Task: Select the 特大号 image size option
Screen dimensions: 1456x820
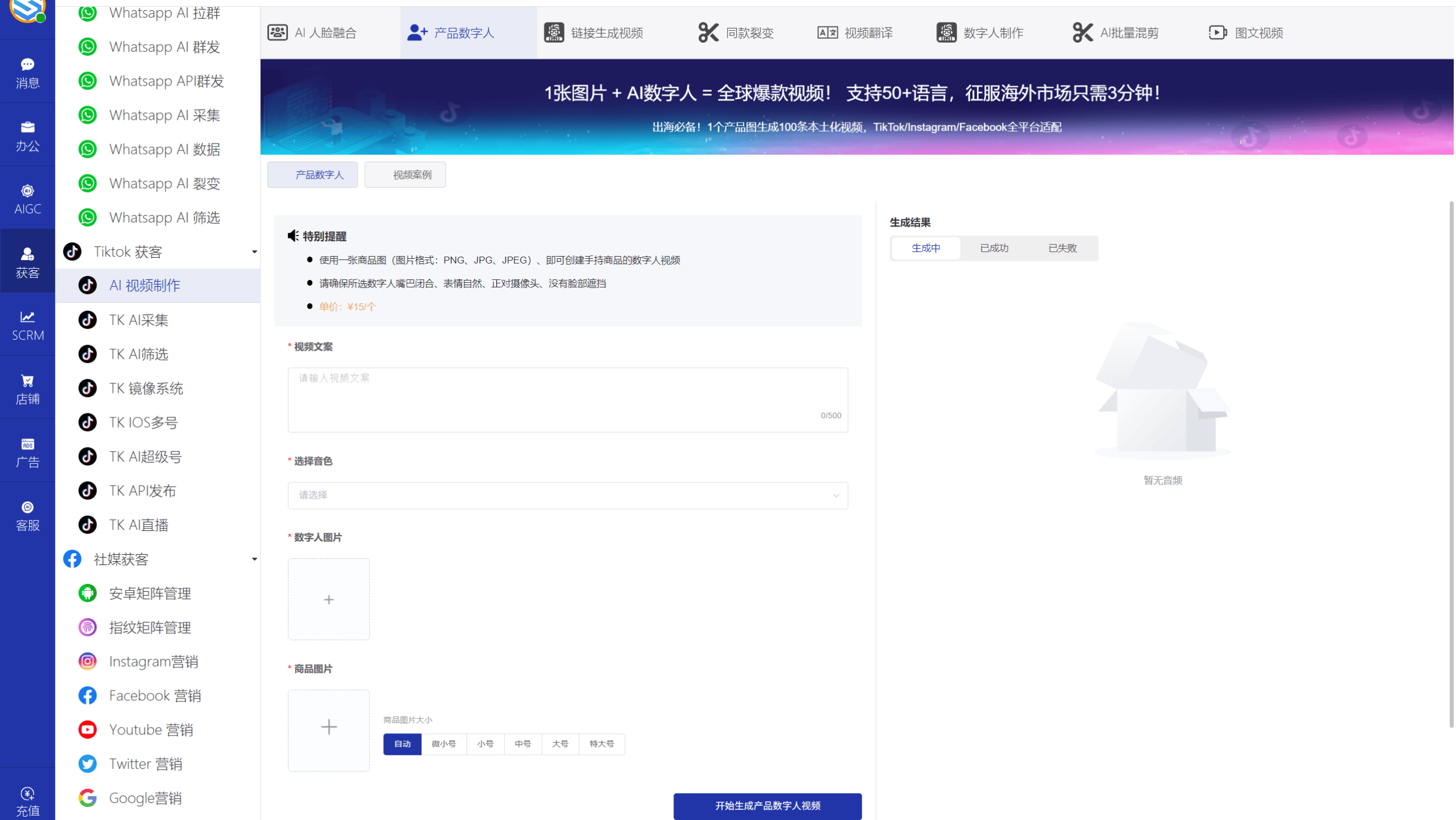Action: pyautogui.click(x=601, y=744)
